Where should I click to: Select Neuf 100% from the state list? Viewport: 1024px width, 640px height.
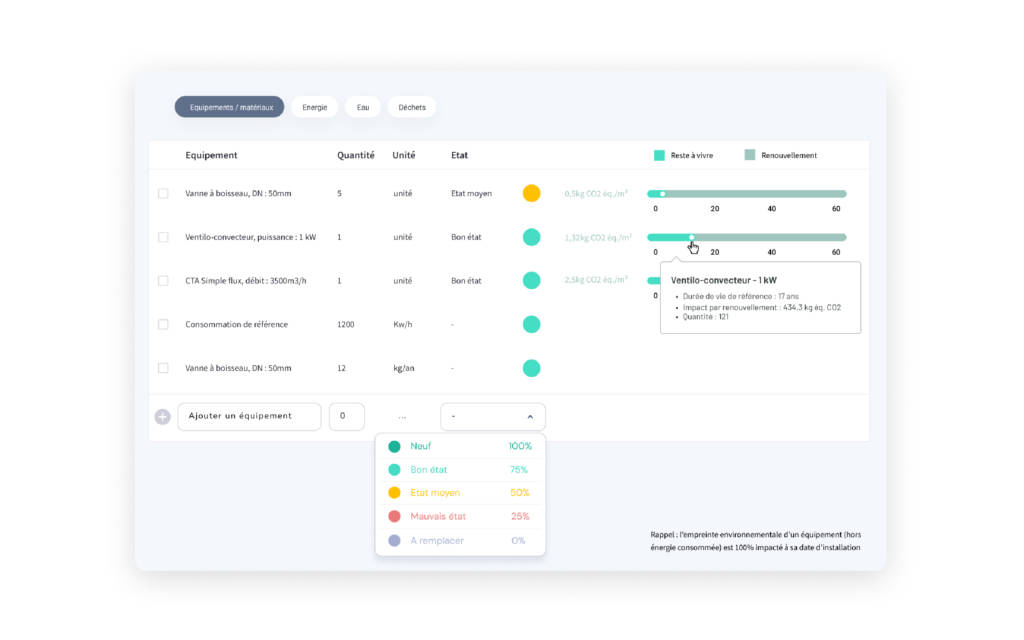pyautogui.click(x=460, y=447)
